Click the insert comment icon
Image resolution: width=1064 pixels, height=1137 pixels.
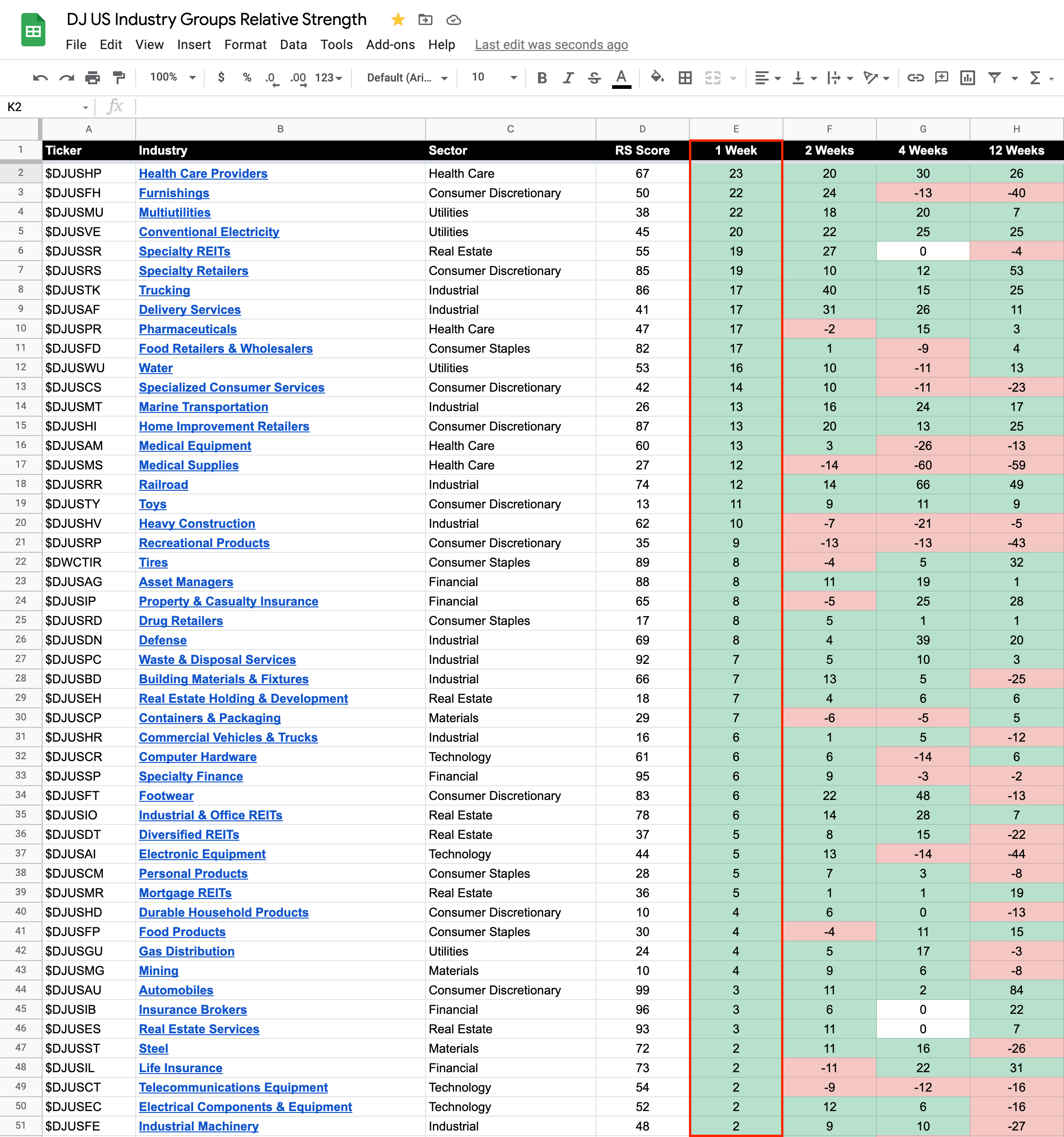941,78
